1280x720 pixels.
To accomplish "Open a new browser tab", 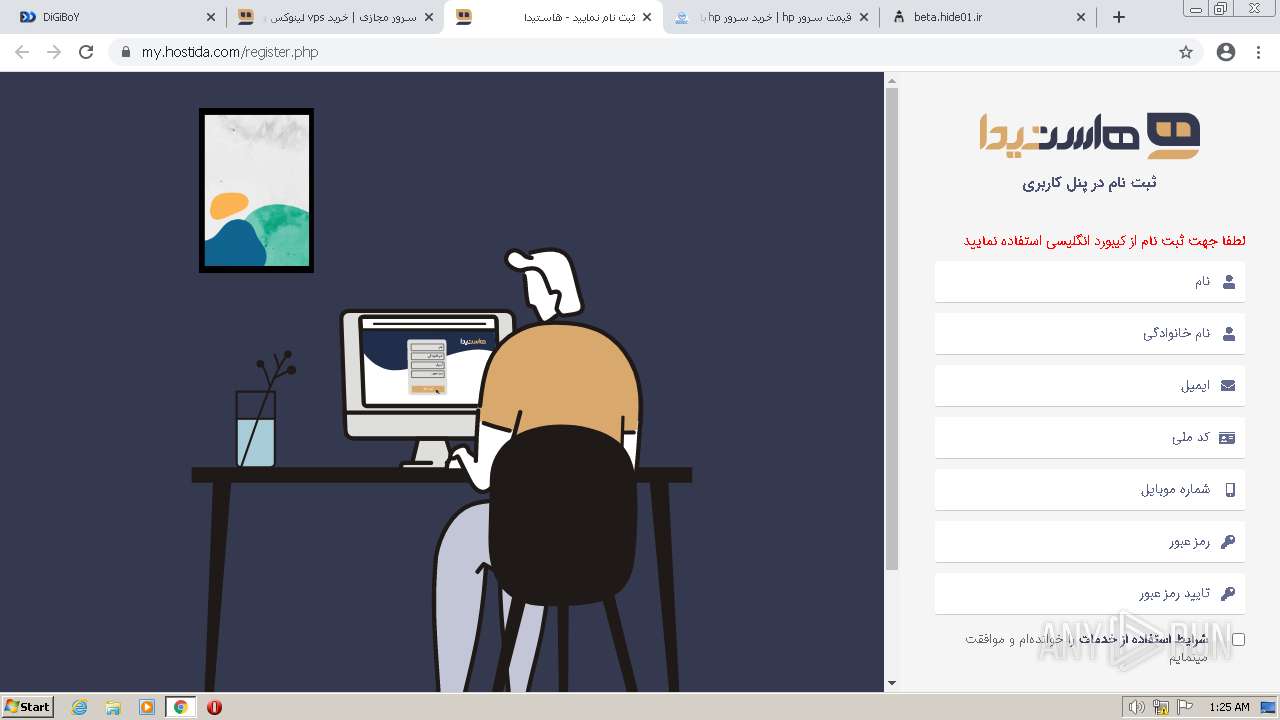I will point(1119,17).
